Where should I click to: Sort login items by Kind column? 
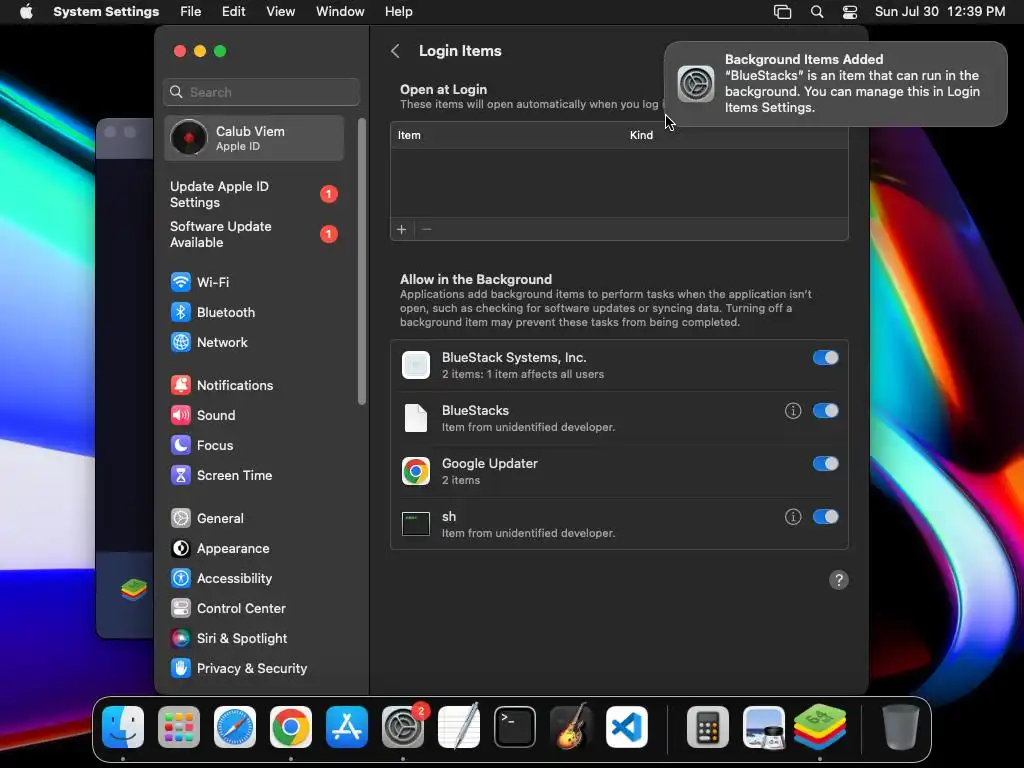(x=641, y=135)
